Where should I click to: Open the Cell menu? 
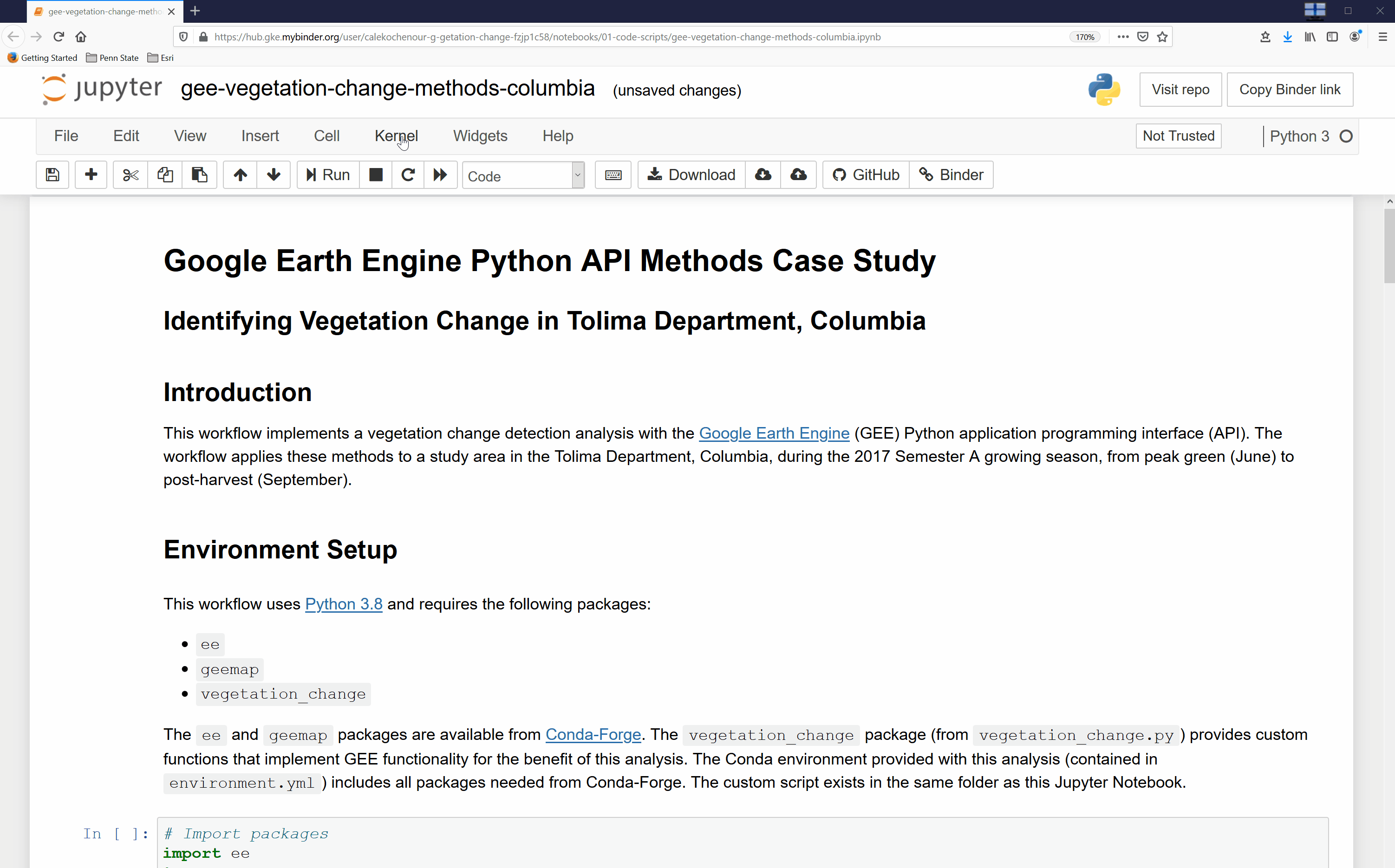pyautogui.click(x=327, y=136)
